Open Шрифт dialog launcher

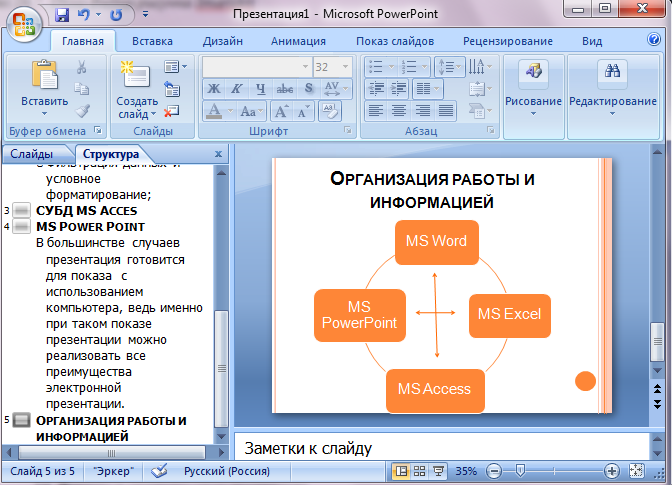click(x=348, y=130)
